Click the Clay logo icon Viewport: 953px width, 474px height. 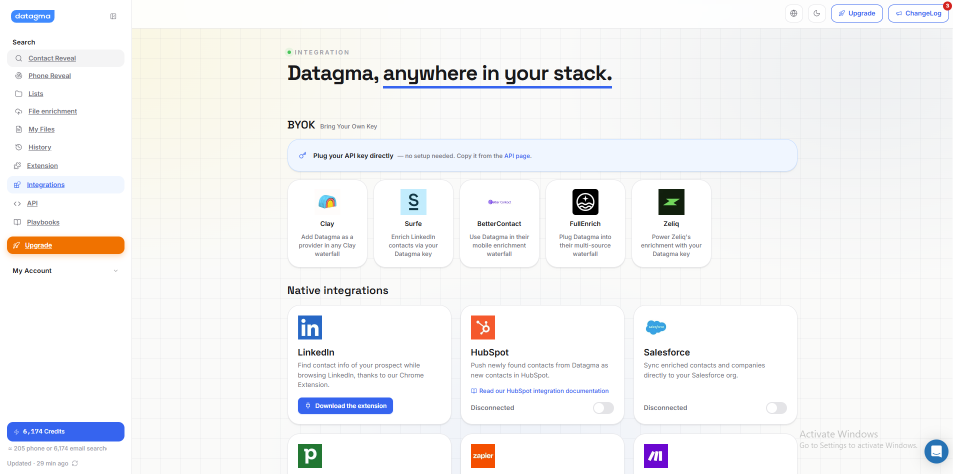click(x=327, y=202)
